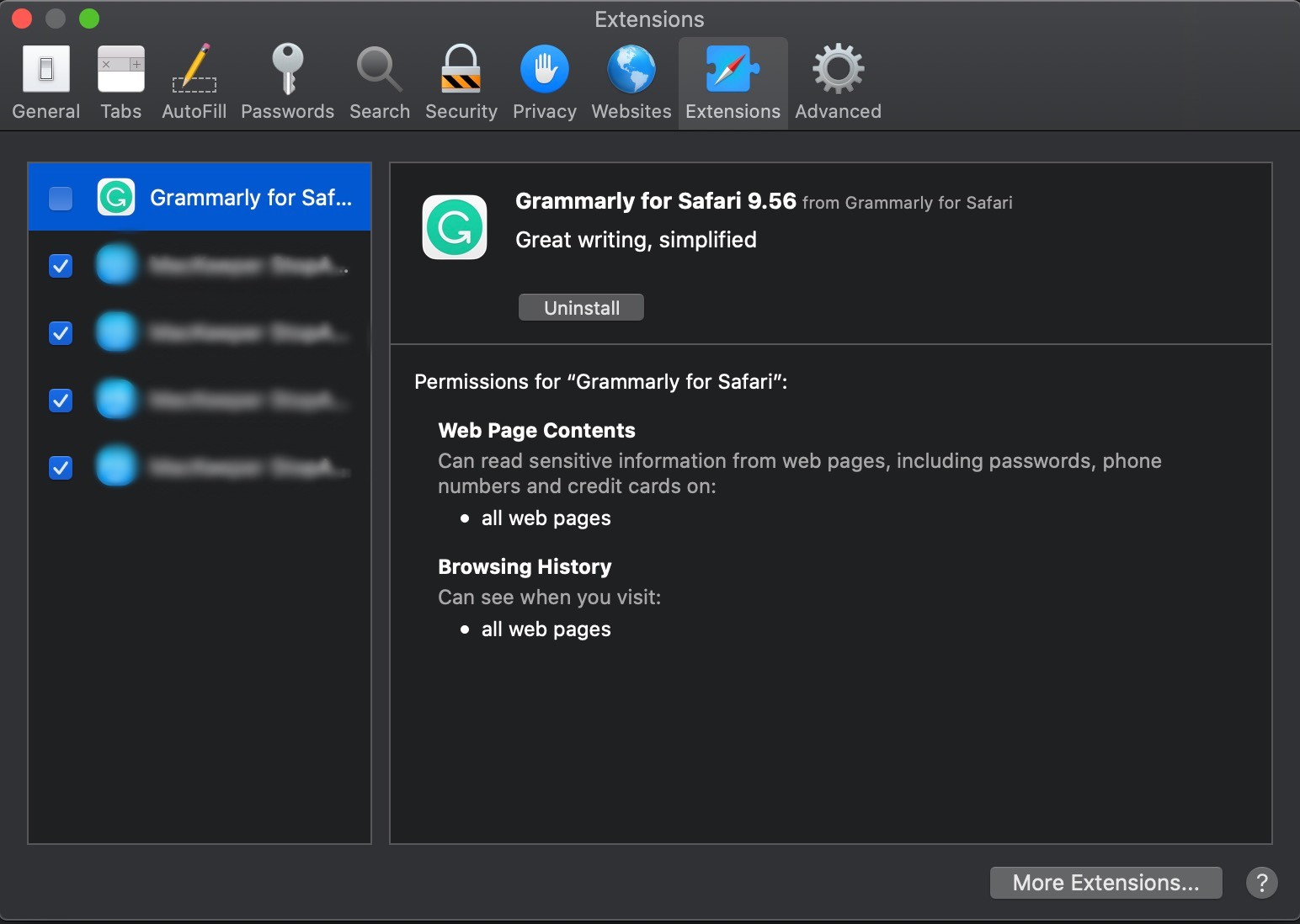
Task: Select the Grammarly for Saf... list row
Action: tap(200, 198)
